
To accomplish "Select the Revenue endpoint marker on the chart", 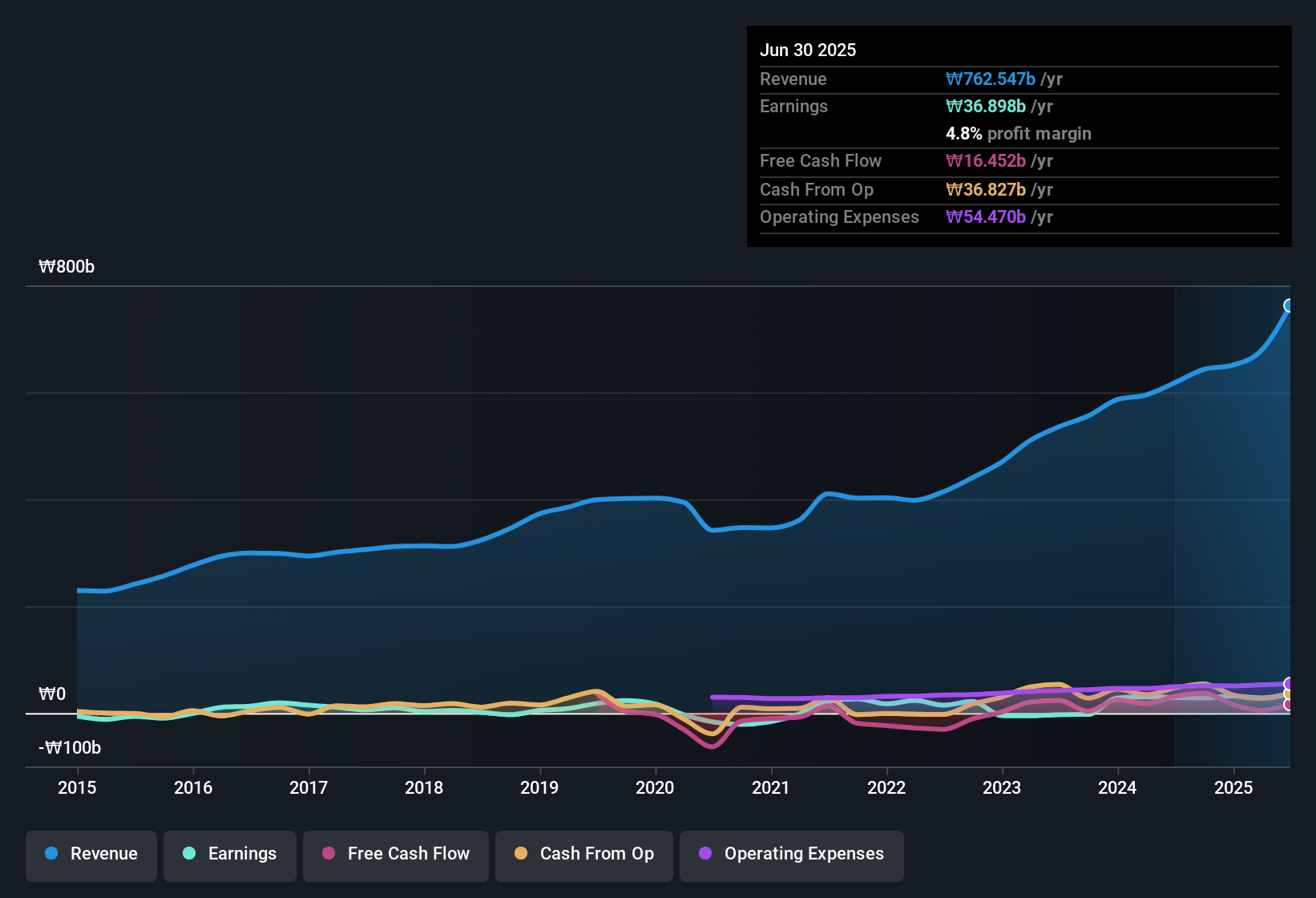I will click(1289, 305).
